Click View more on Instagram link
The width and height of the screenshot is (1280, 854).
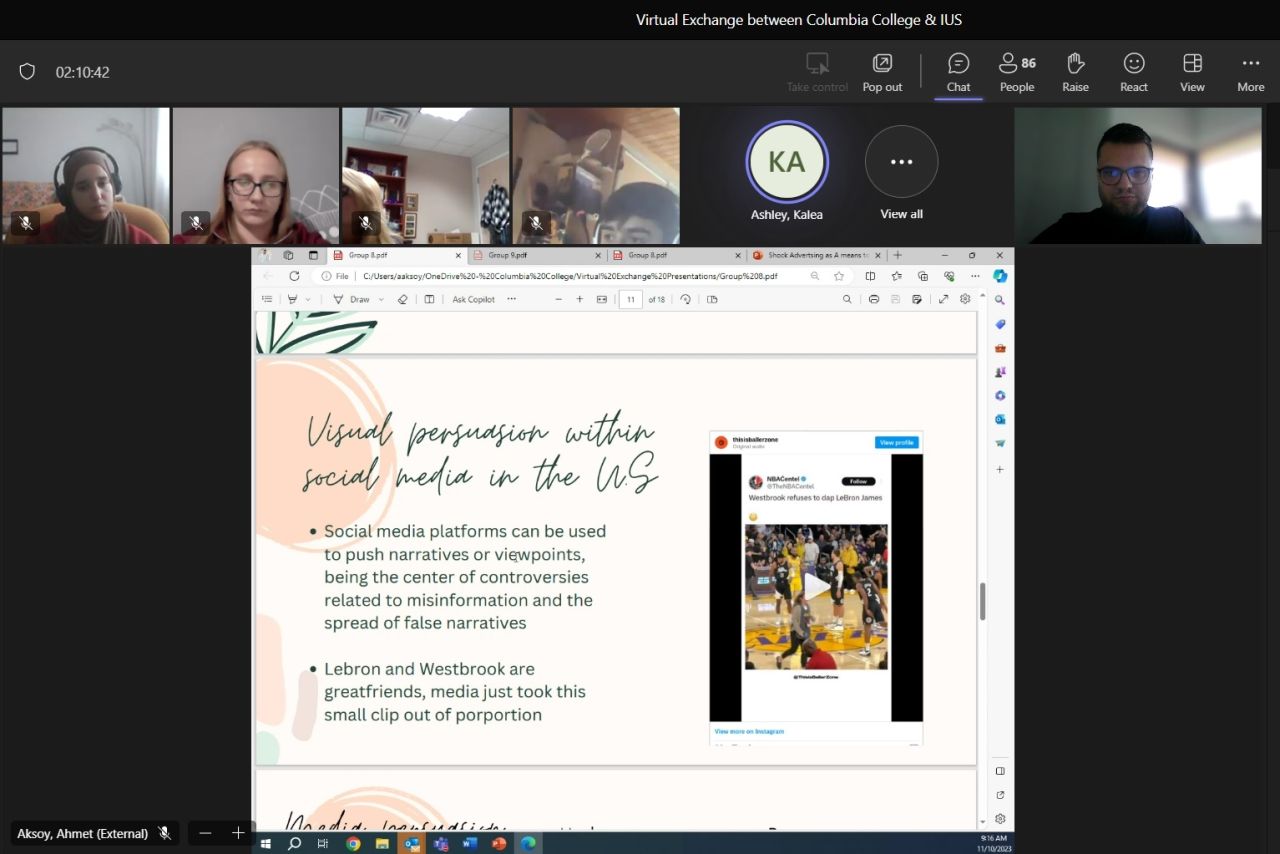[x=749, y=732]
